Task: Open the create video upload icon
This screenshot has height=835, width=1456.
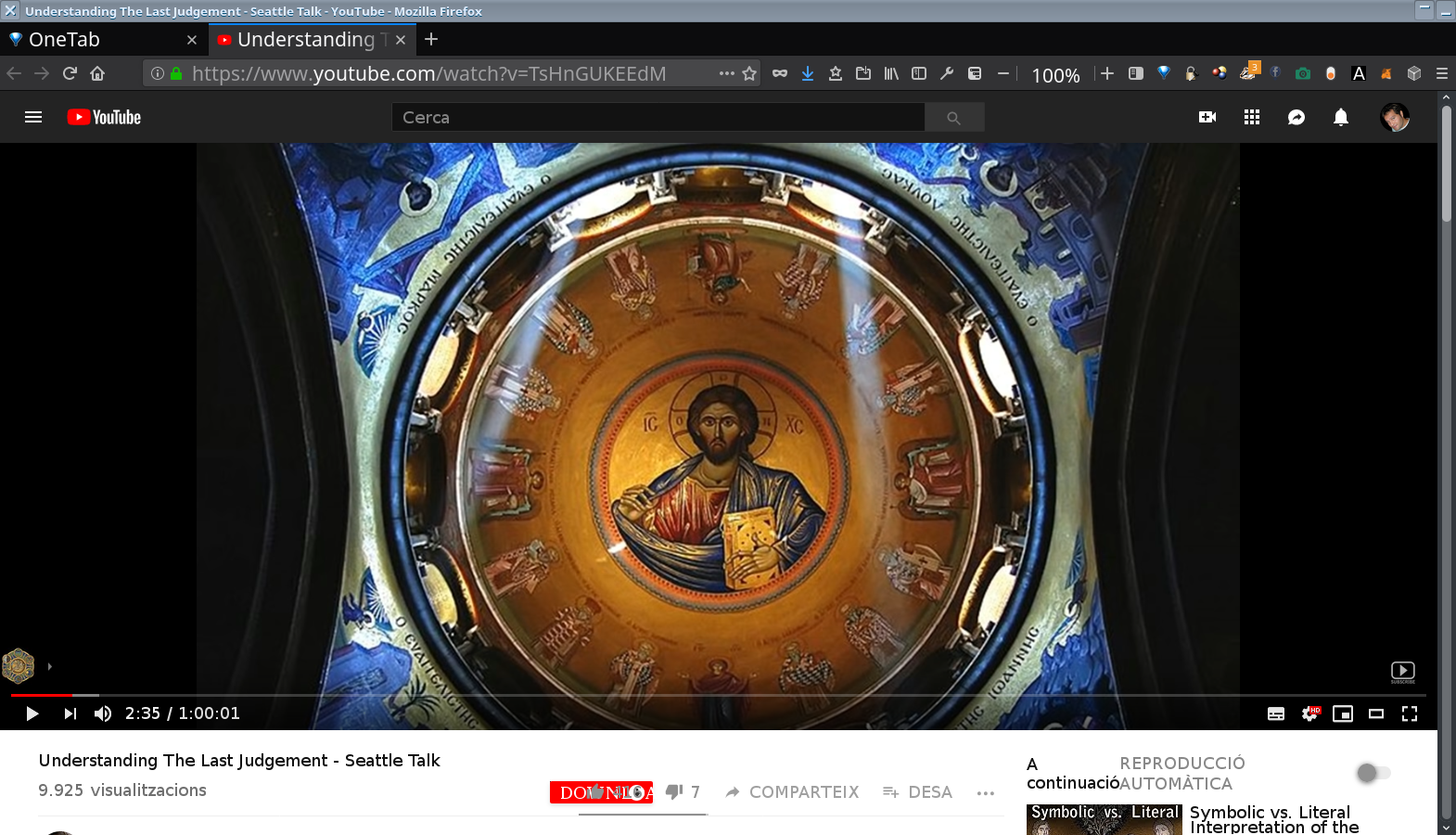Action: point(1207,117)
